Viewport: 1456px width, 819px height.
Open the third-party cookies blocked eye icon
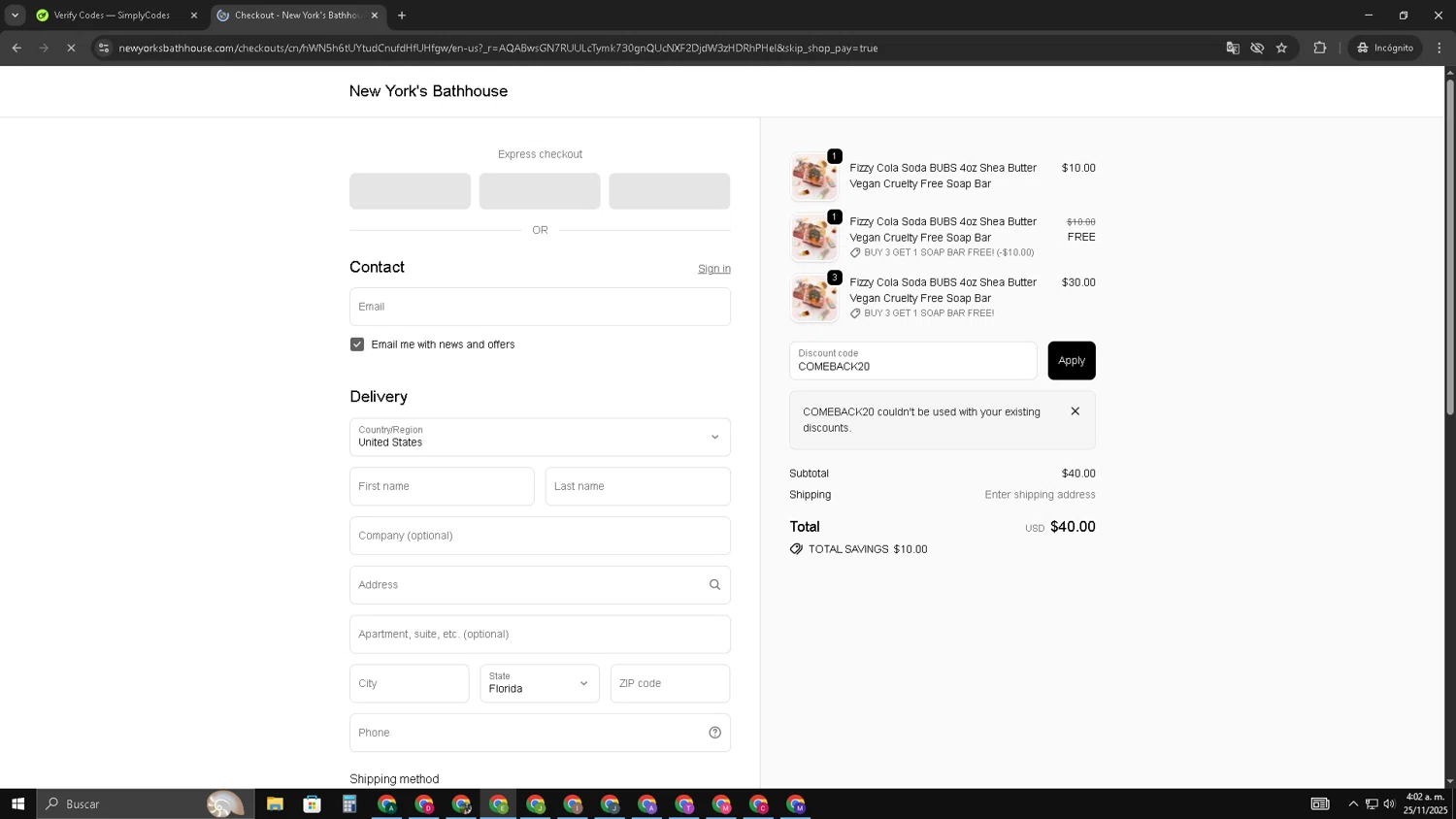point(1257,48)
